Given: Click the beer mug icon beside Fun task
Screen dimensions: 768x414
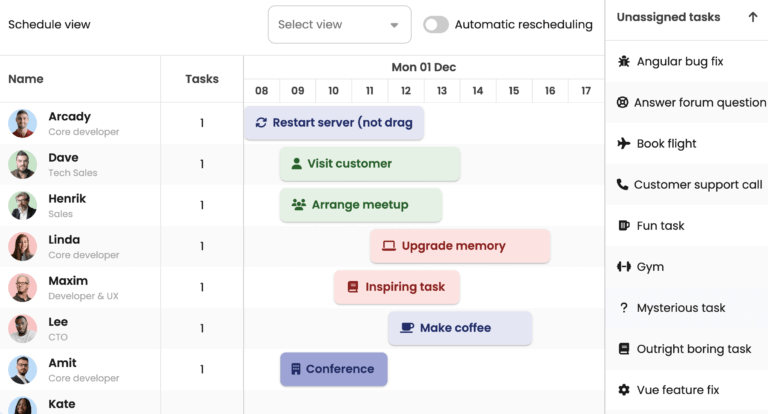Looking at the screenshot, I should pos(624,226).
